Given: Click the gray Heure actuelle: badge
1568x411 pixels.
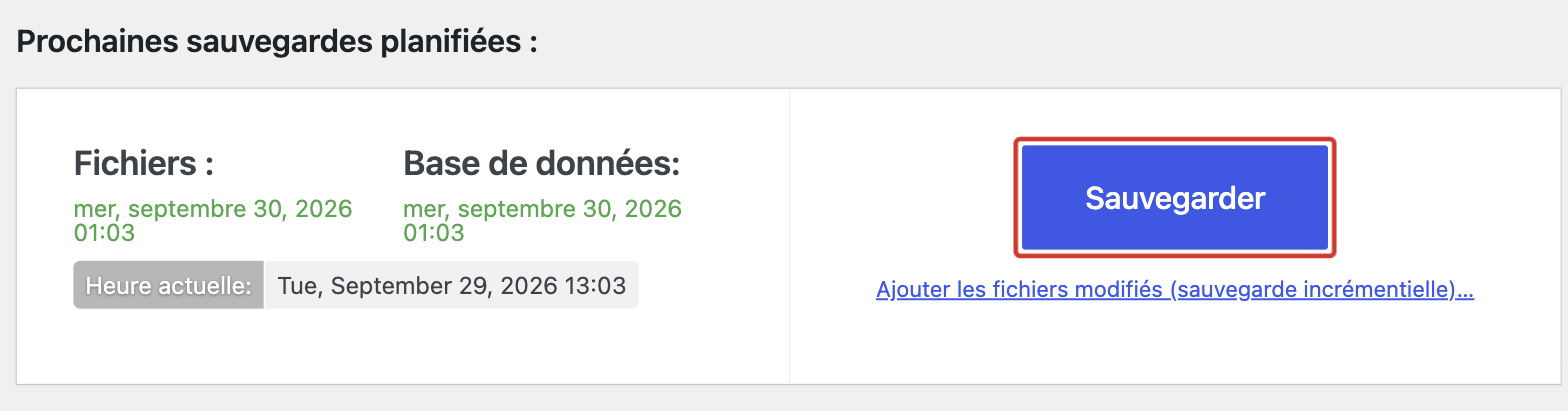Looking at the screenshot, I should coord(168,286).
